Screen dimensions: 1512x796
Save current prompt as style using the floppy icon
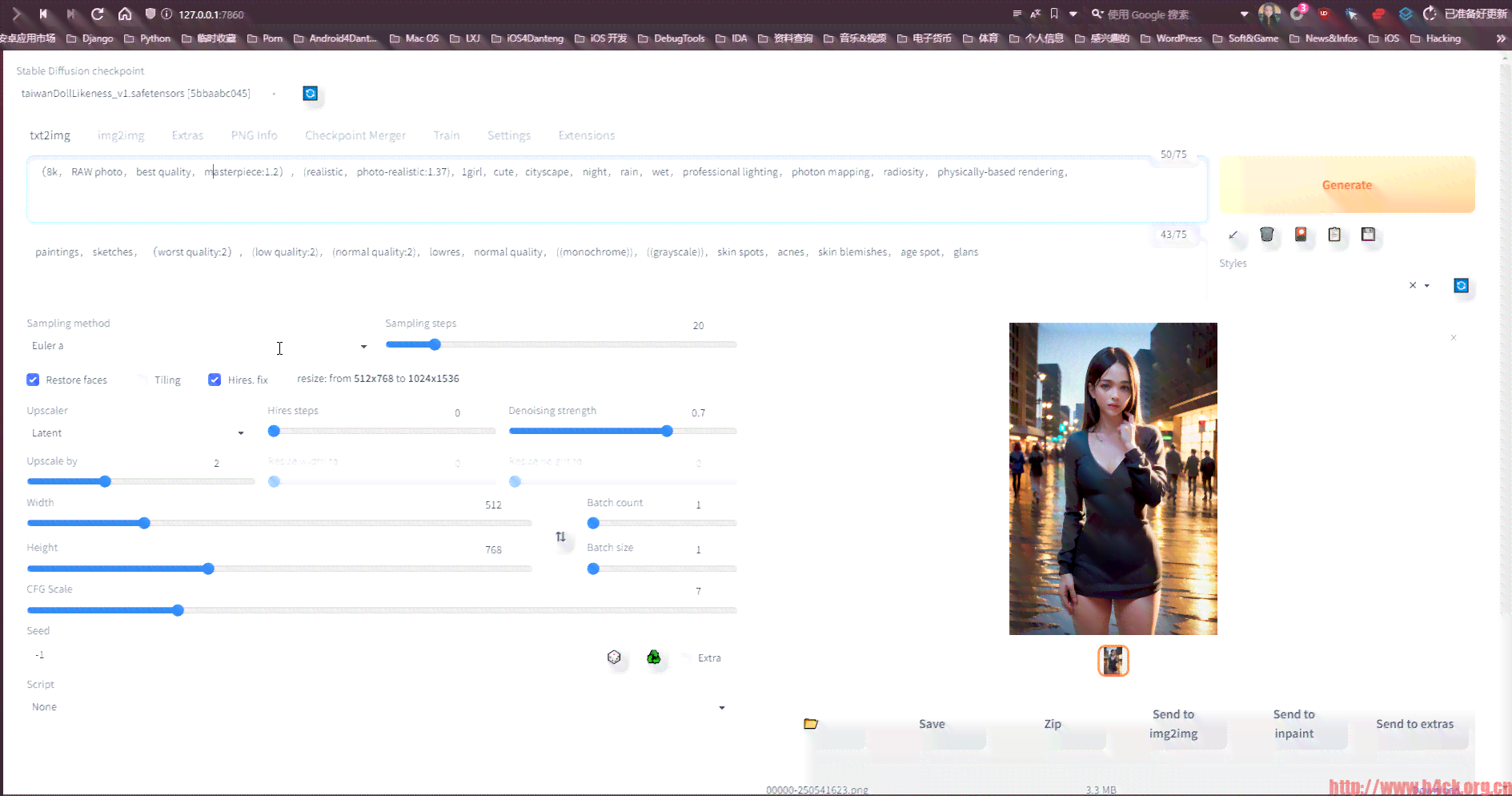pyautogui.click(x=1368, y=235)
